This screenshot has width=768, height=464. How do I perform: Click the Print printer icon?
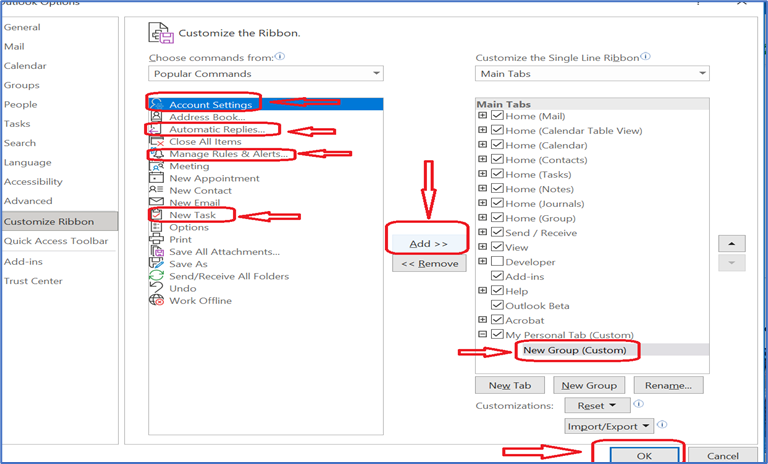[156, 239]
